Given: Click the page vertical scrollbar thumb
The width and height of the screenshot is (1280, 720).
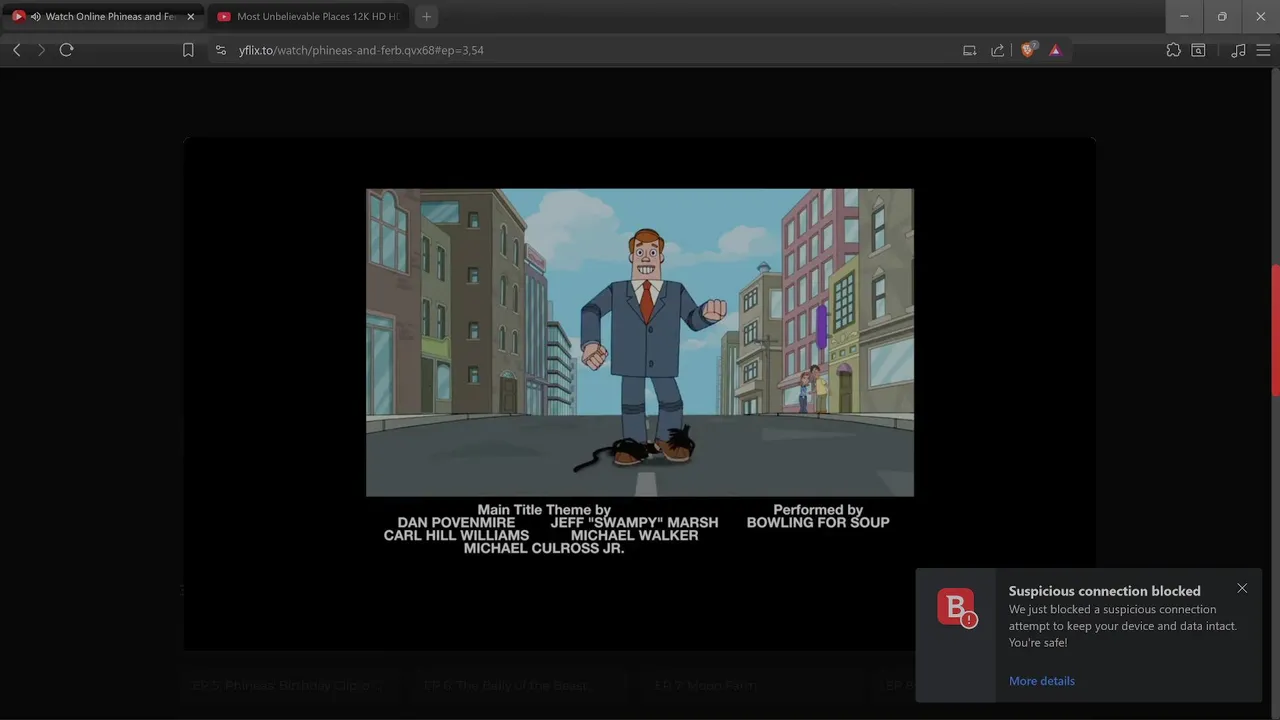Looking at the screenshot, I should (x=1275, y=330).
